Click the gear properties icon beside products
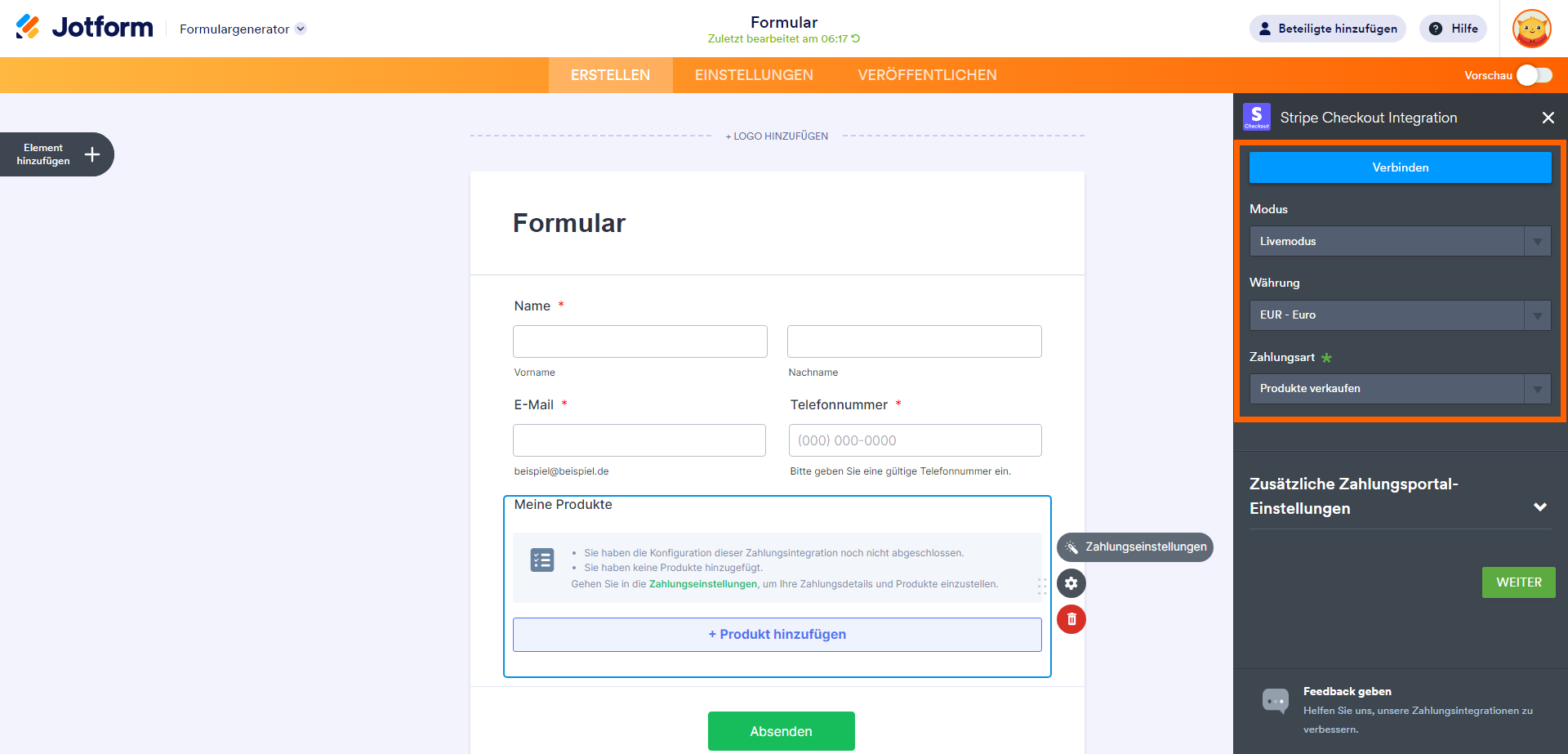 coord(1071,583)
